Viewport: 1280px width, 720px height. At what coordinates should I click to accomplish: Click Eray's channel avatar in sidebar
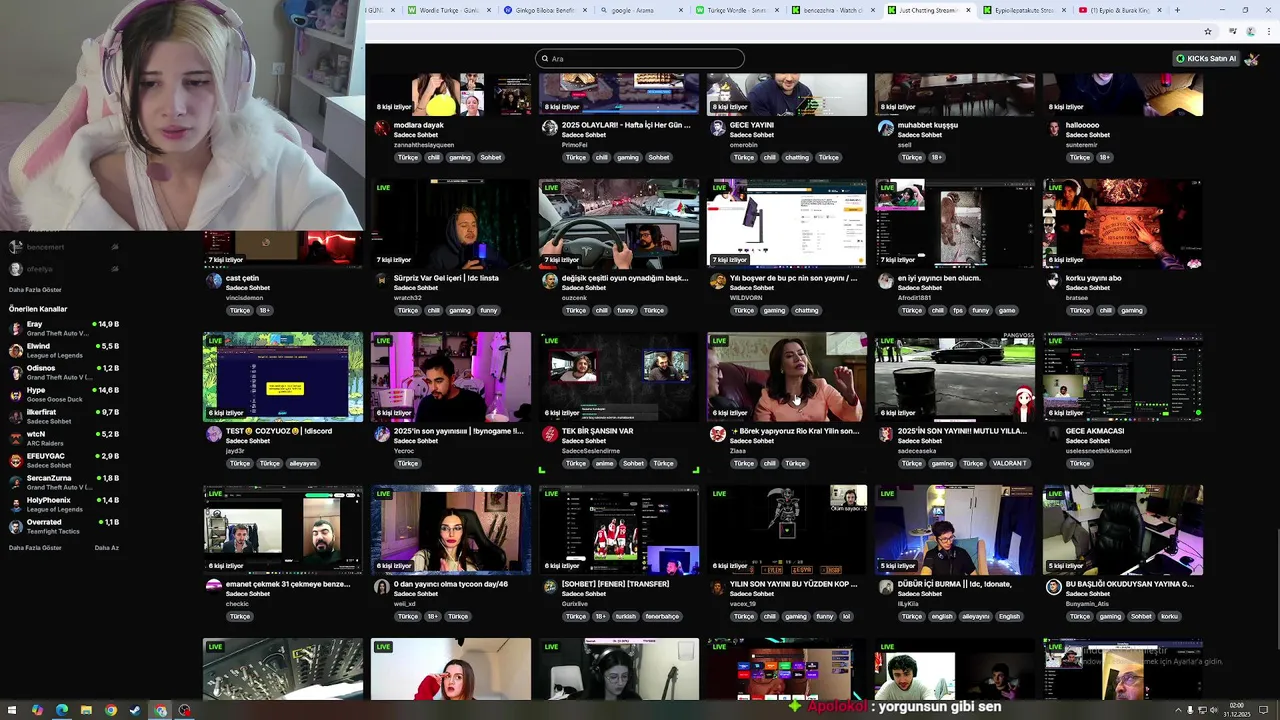click(16, 329)
